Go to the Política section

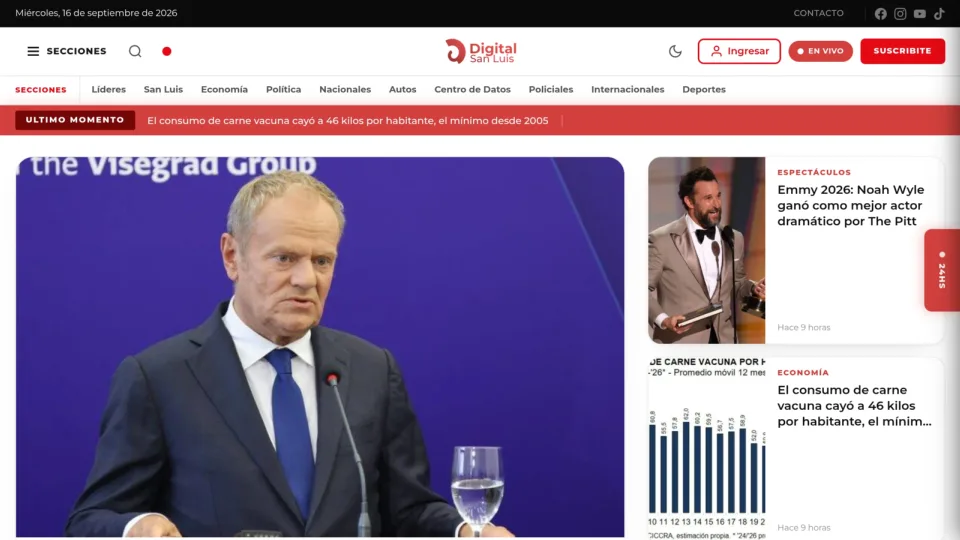point(283,89)
